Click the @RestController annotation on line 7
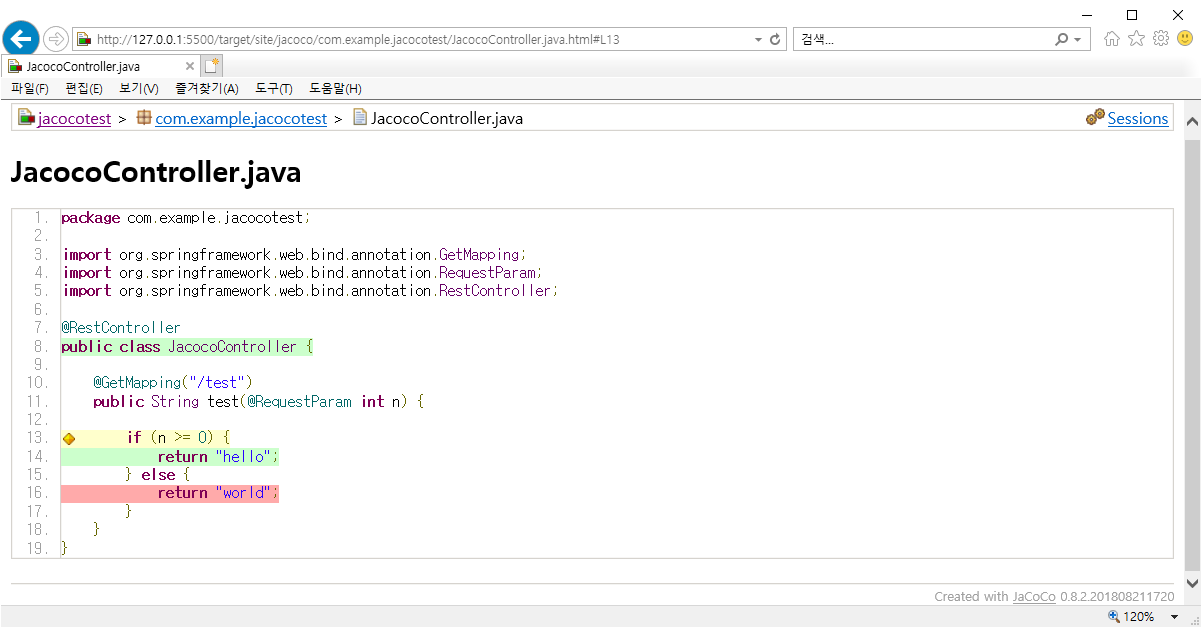This screenshot has width=1202, height=628. tap(121, 328)
